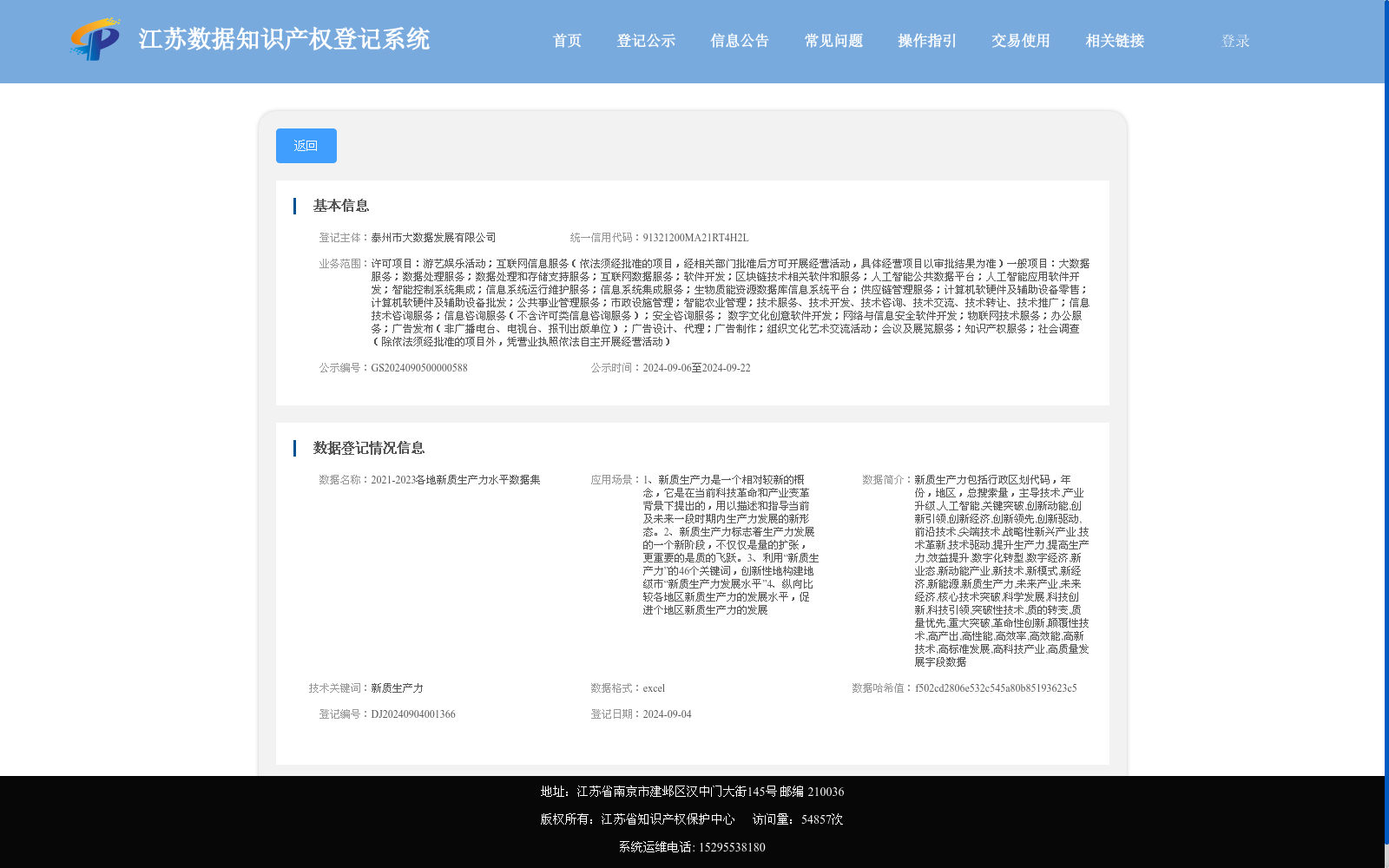Click the 业务范围 description text
Image resolution: width=1389 pixels, height=868 pixels.
(x=730, y=303)
